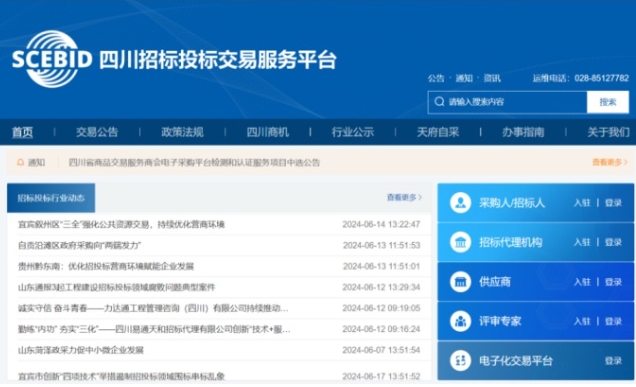Click 入驻 for 供应商
Image resolution: width=636 pixels, height=387 pixels.
[x=582, y=282]
